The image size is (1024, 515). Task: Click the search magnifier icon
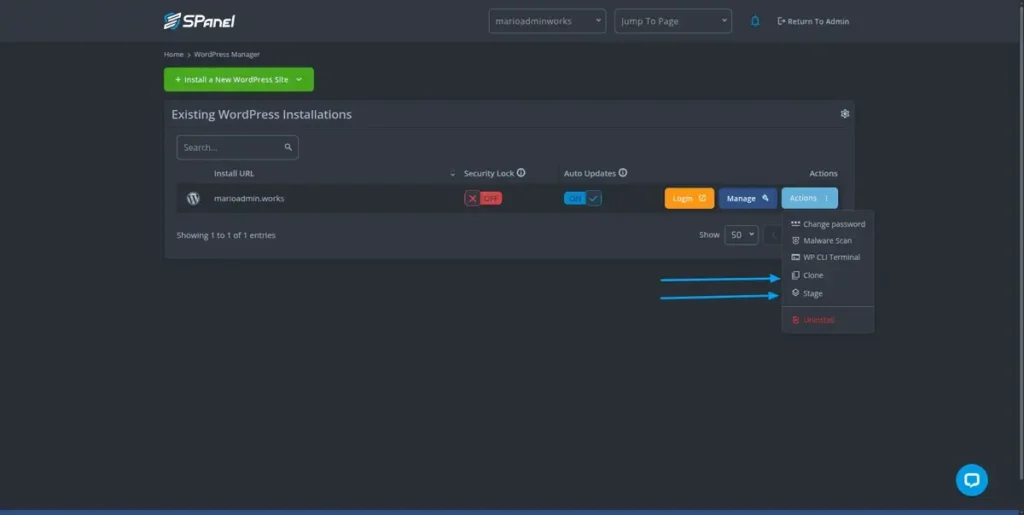coord(288,148)
